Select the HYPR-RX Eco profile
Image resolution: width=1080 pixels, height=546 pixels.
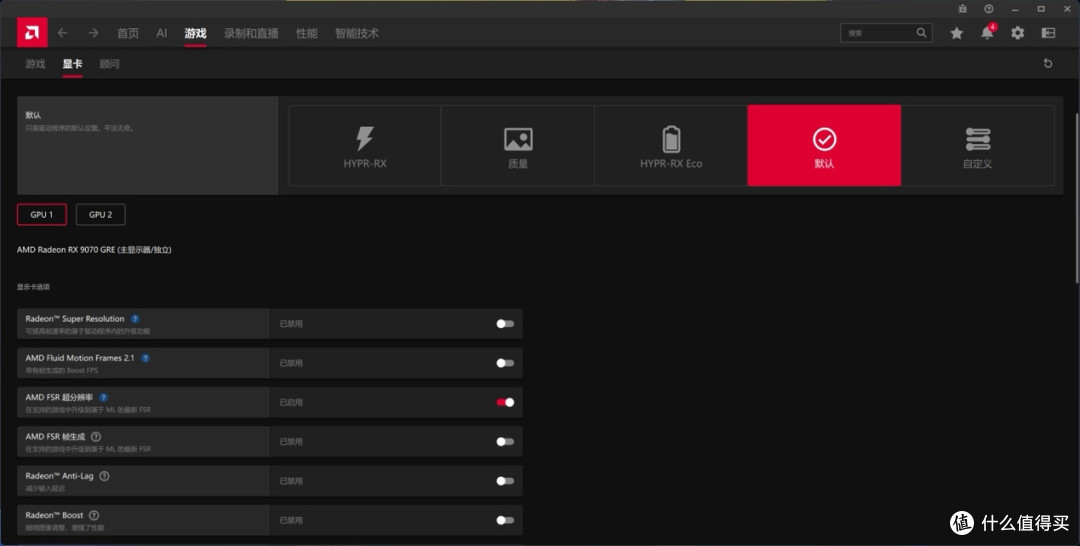tap(671, 145)
